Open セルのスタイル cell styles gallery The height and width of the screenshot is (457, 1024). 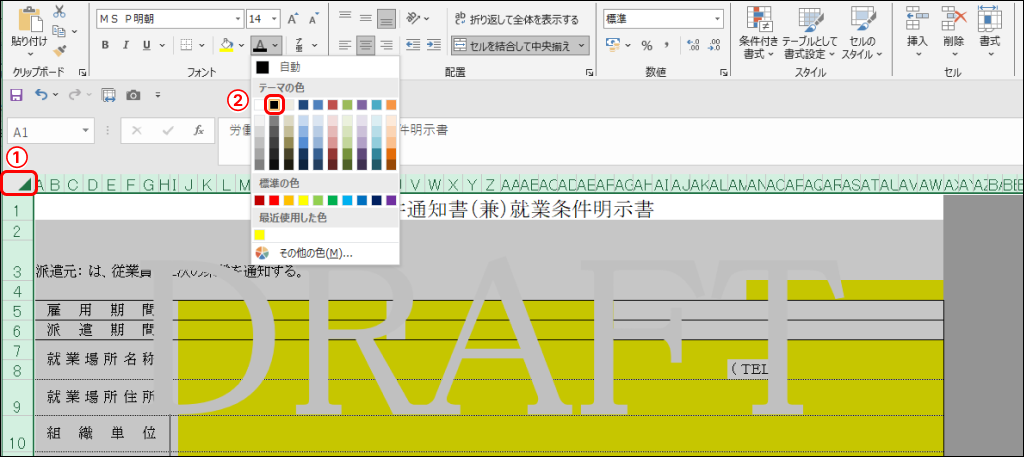[x=862, y=33]
